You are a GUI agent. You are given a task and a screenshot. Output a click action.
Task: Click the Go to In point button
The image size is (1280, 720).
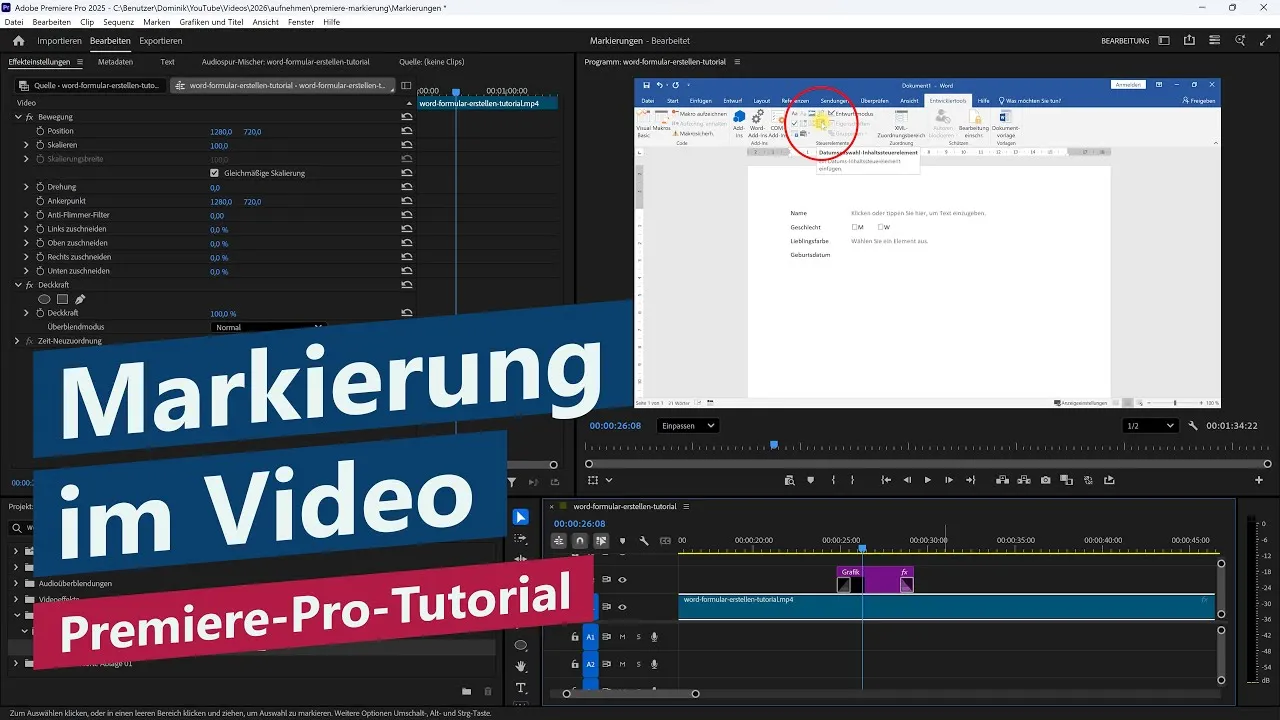pos(885,480)
